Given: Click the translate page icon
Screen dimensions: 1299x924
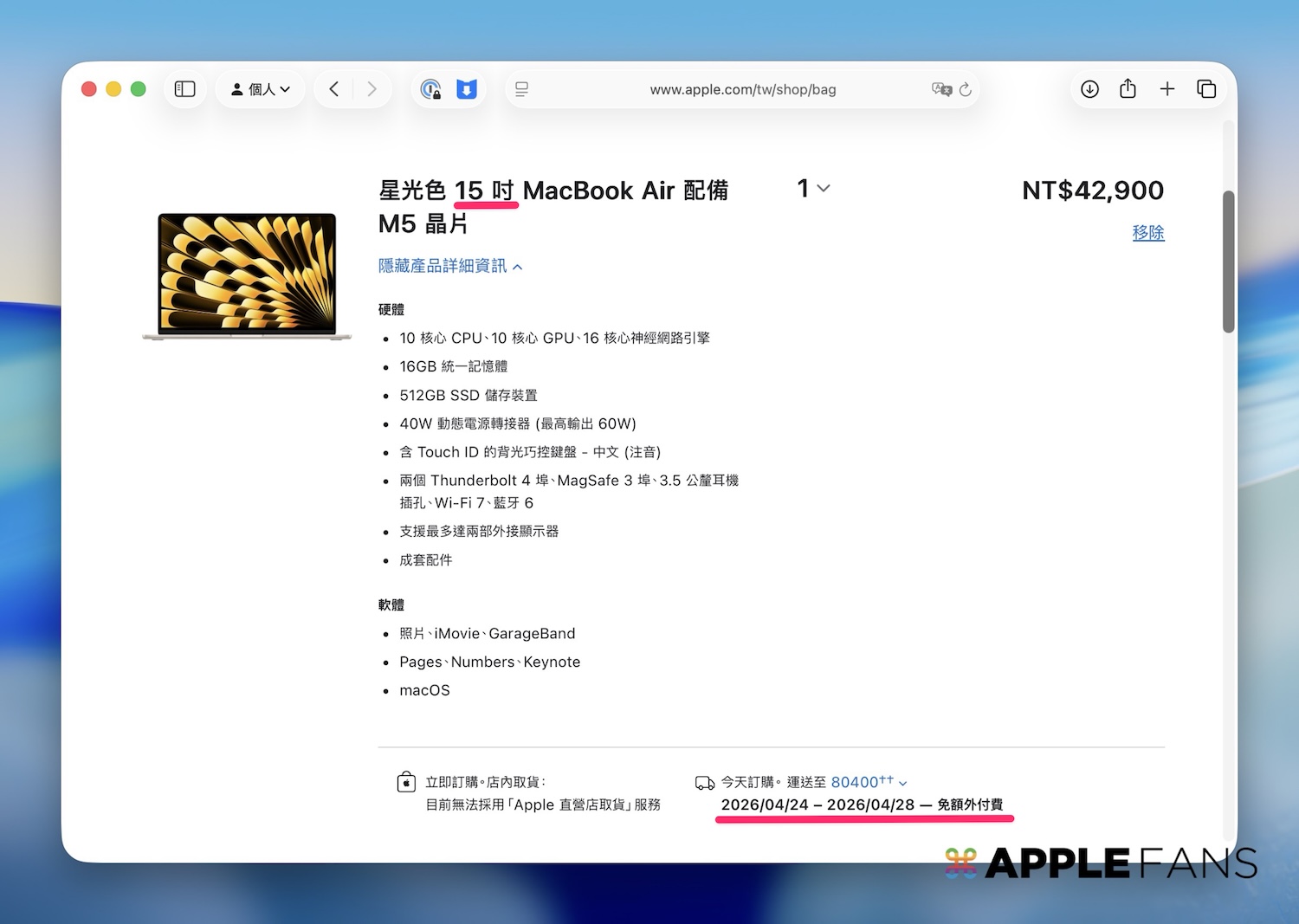Looking at the screenshot, I should [940, 89].
